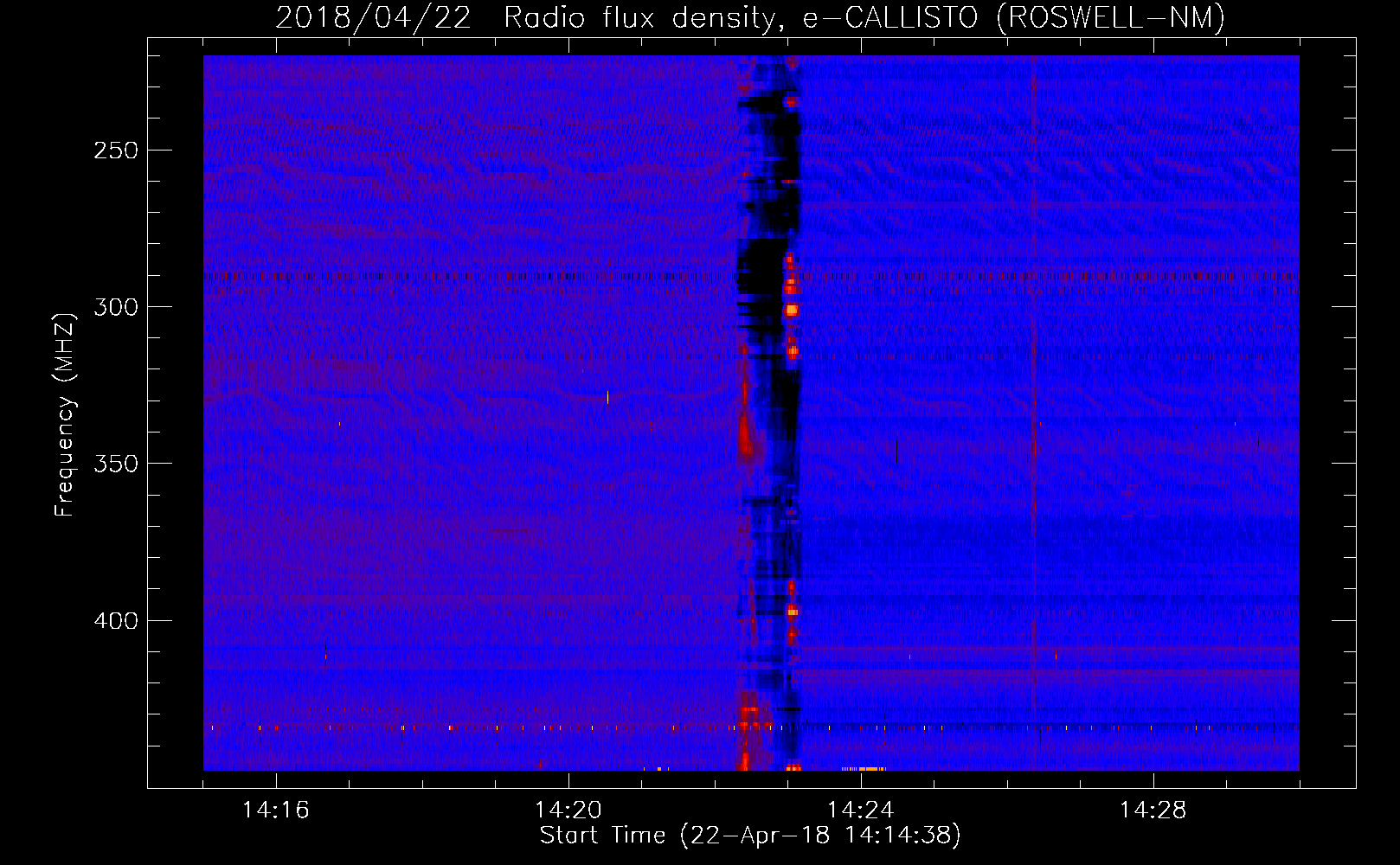Viewport: 1400px width, 865px height.
Task: Click the 14:24 time tick label
Action: (x=860, y=810)
